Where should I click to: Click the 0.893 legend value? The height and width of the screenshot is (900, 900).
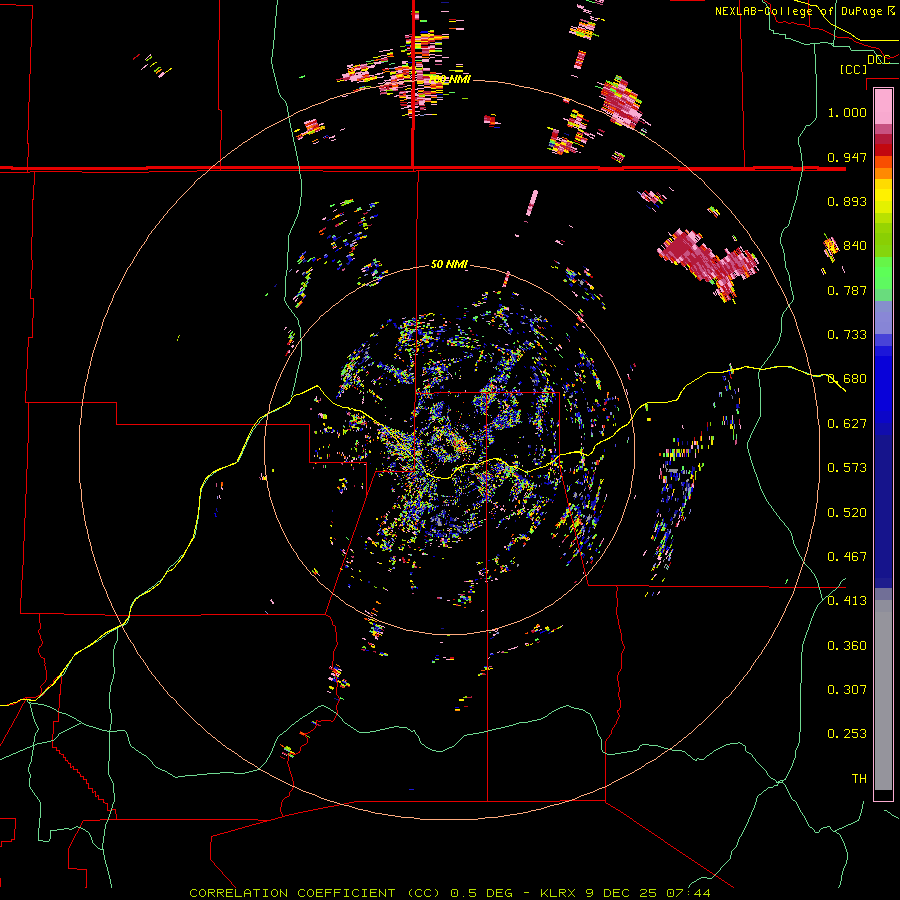pyautogui.click(x=847, y=201)
